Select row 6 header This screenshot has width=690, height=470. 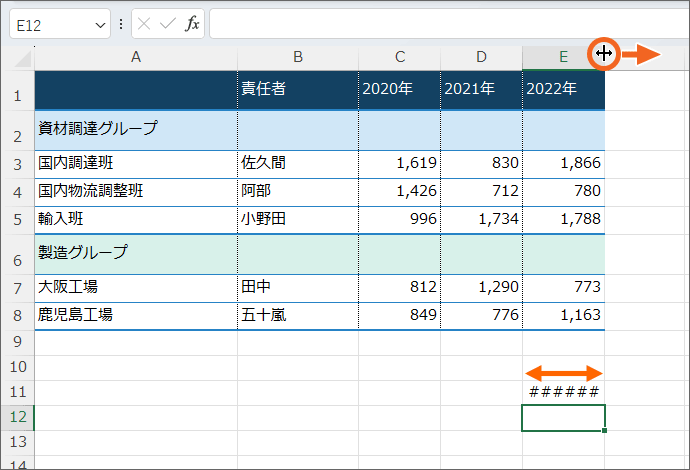pos(18,254)
